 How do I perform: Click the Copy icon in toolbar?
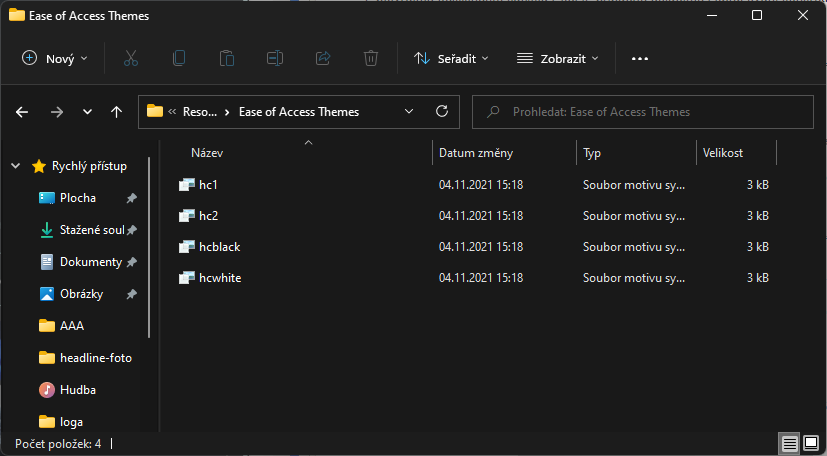(x=179, y=58)
